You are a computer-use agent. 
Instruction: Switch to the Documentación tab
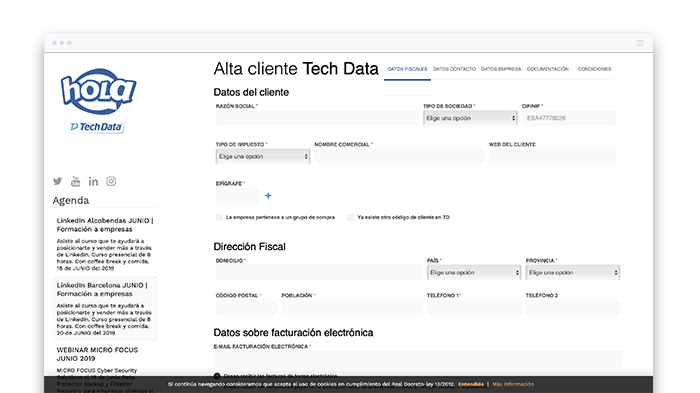click(548, 69)
